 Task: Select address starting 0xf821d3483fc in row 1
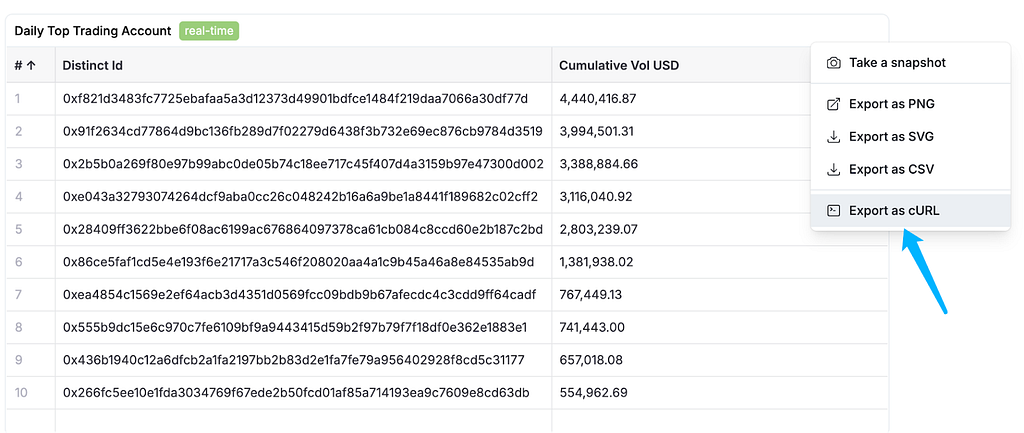[295, 99]
